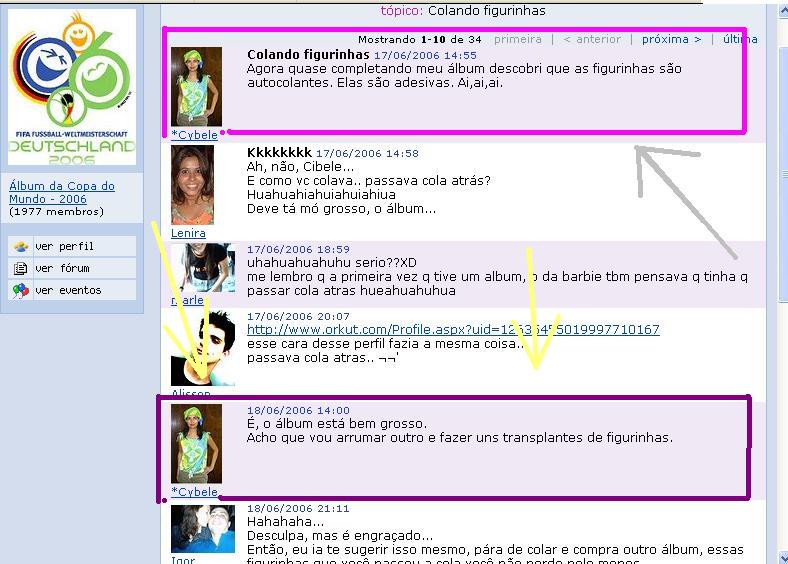
Task: Click the '(1977 membros)' member count text
Action: (57, 212)
